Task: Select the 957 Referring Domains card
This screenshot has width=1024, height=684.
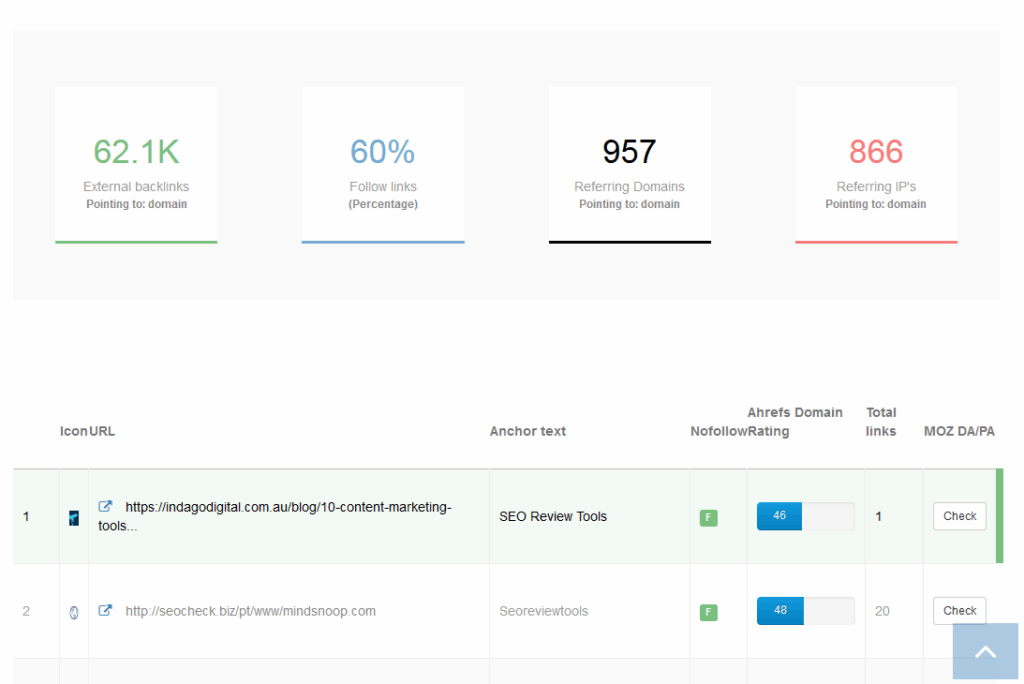Action: point(630,165)
